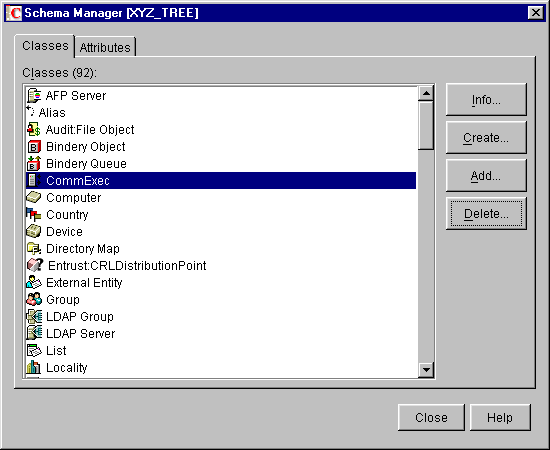Select Entrust:CRLDistributionPoint in the list
This screenshot has height=450, width=550.
point(221,266)
